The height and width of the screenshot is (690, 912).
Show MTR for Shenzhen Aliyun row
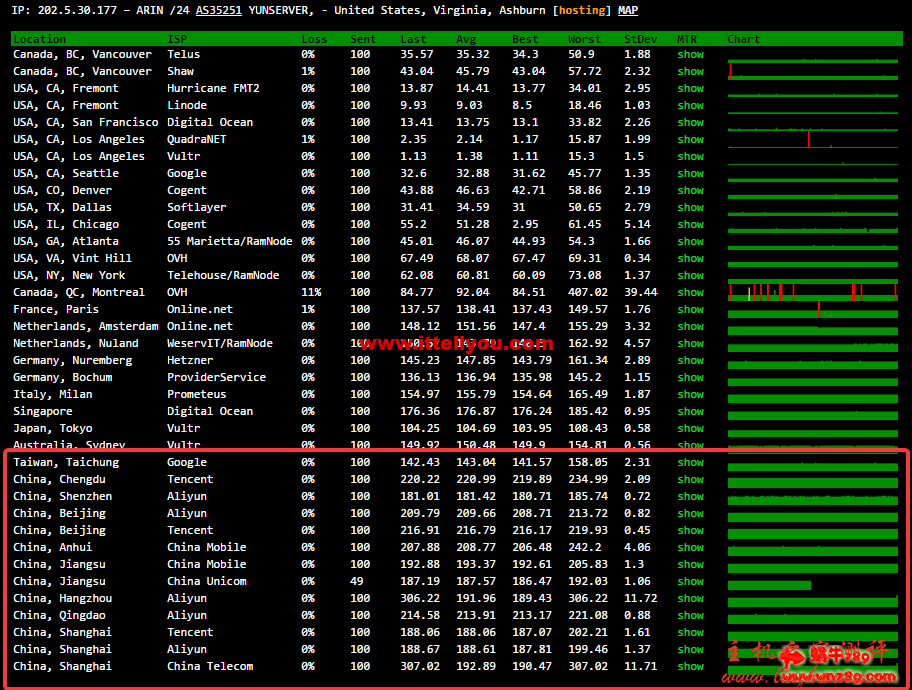click(x=690, y=496)
